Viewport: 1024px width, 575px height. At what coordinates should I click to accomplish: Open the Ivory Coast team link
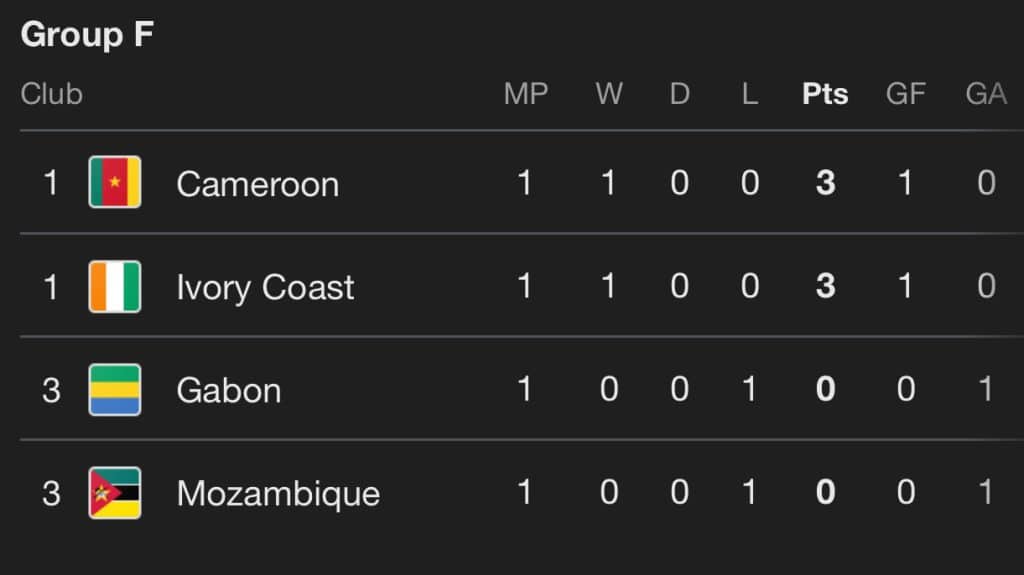(x=265, y=288)
